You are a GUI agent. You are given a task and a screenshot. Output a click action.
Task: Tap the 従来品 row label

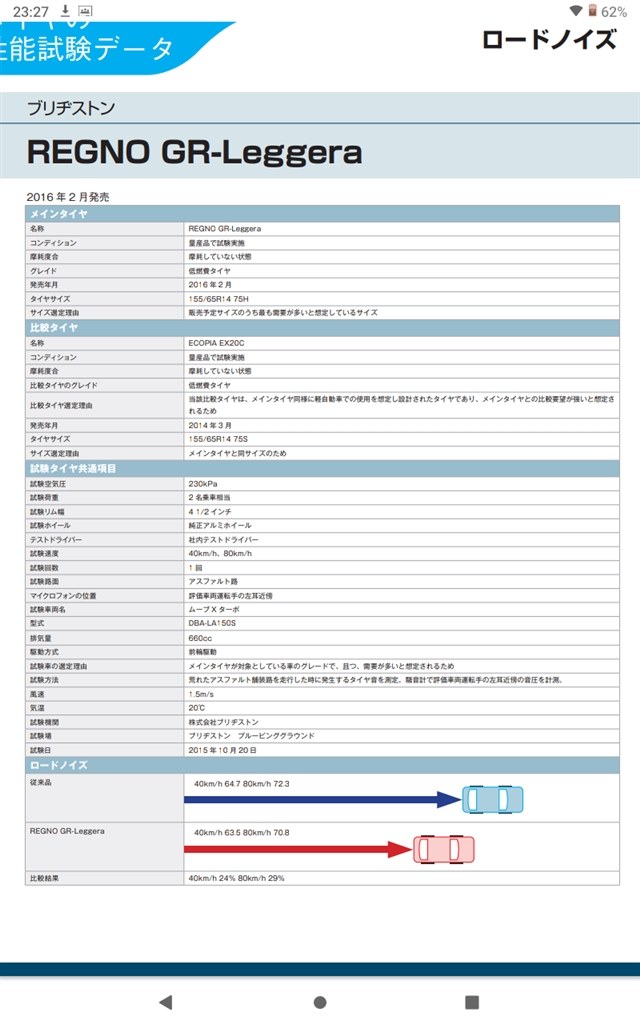[40, 782]
